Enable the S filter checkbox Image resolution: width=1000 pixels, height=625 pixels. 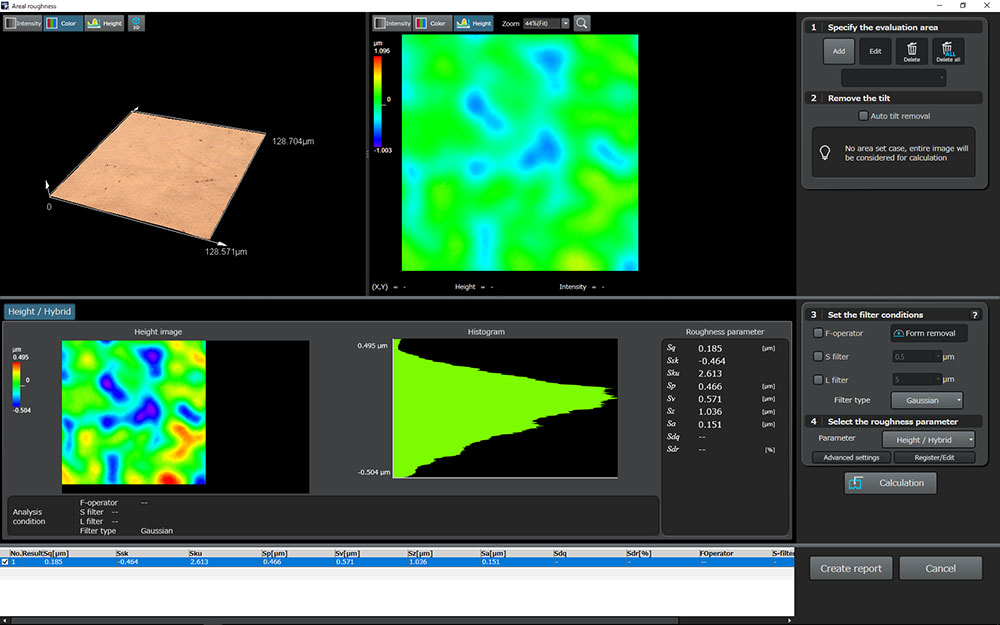[x=819, y=356]
